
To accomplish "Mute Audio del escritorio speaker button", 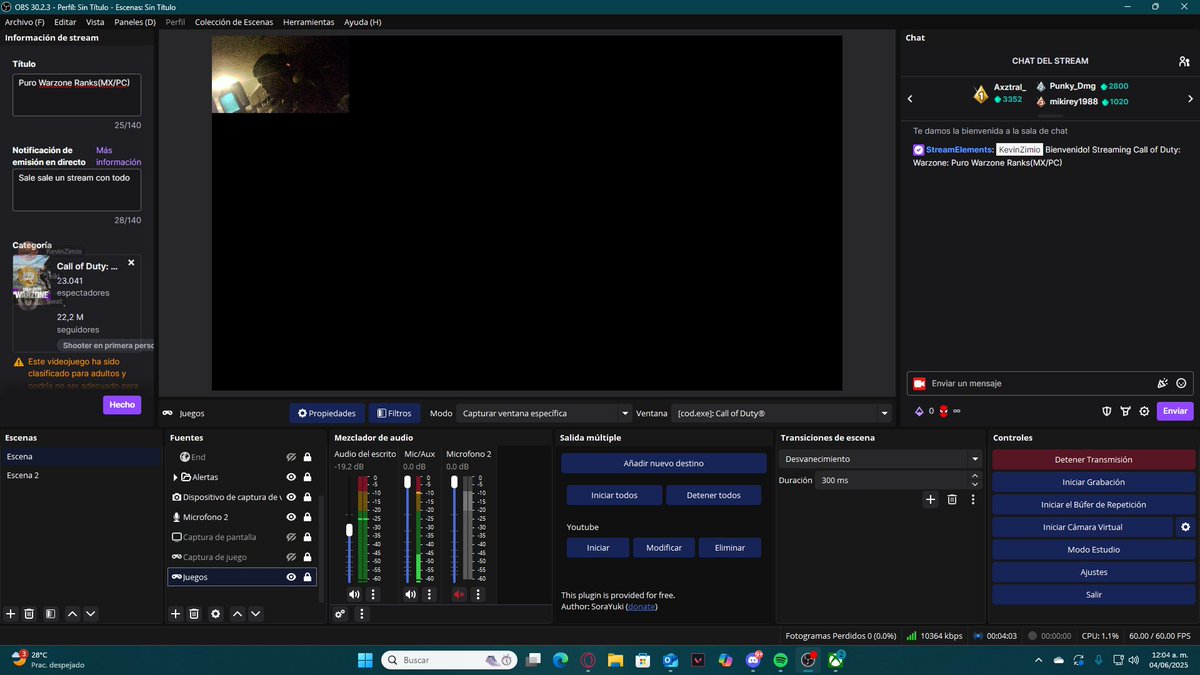I will (x=354, y=594).
